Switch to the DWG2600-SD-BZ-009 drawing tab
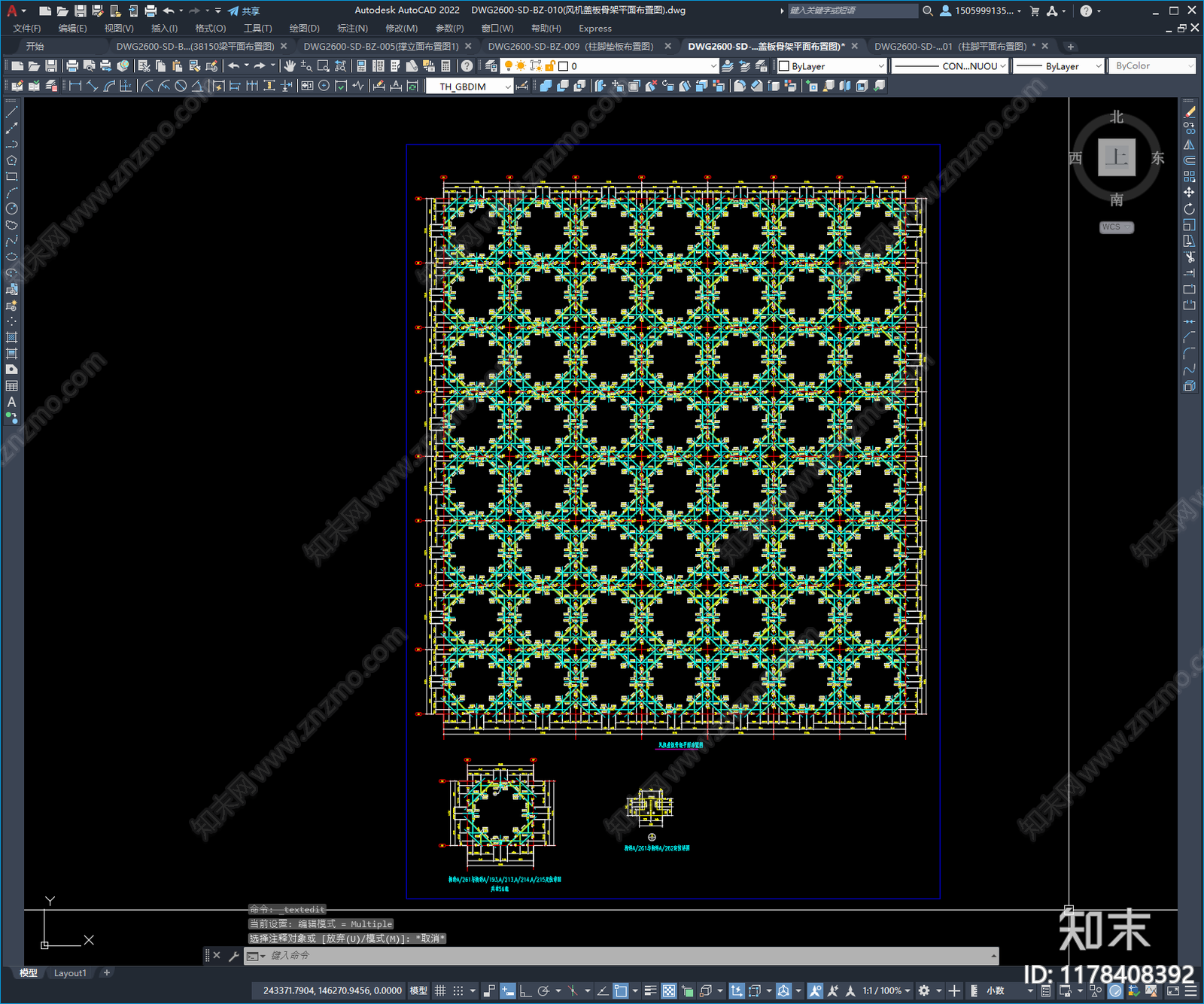The image size is (1204, 1004). [570, 46]
